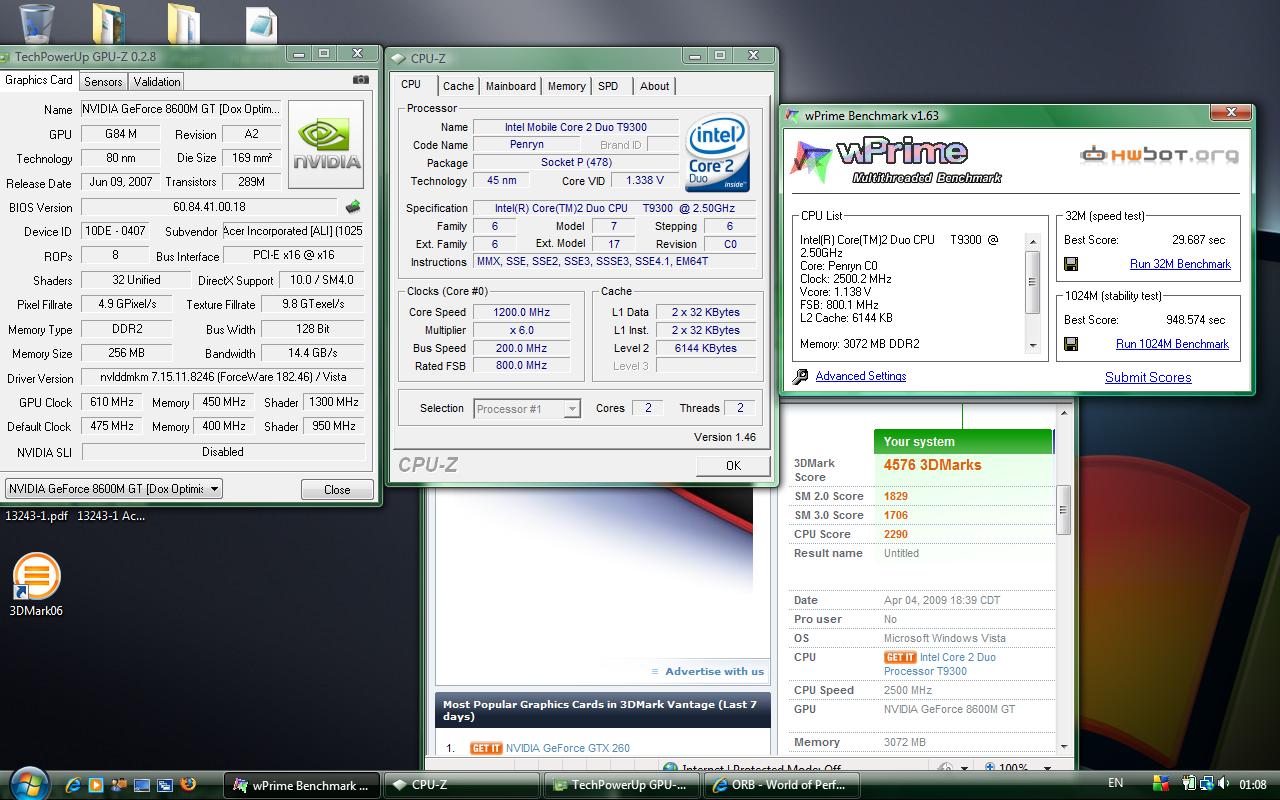
Task: Click the TechPowerUp GPU-Z taskbar button
Action: [x=621, y=785]
